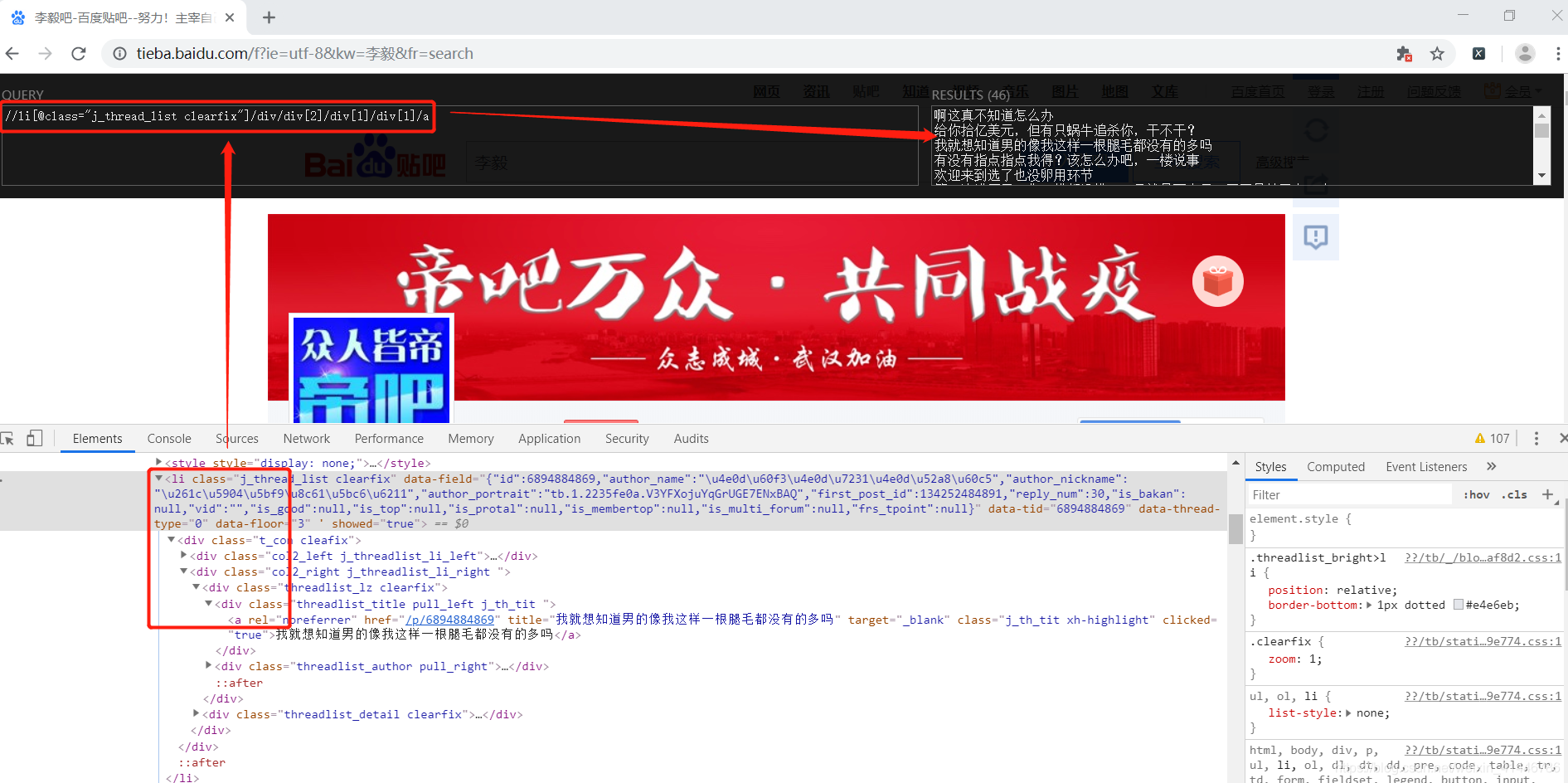Expand the threadlist_detail clearfix div
This screenshot has width=1568, height=783.
tap(196, 714)
